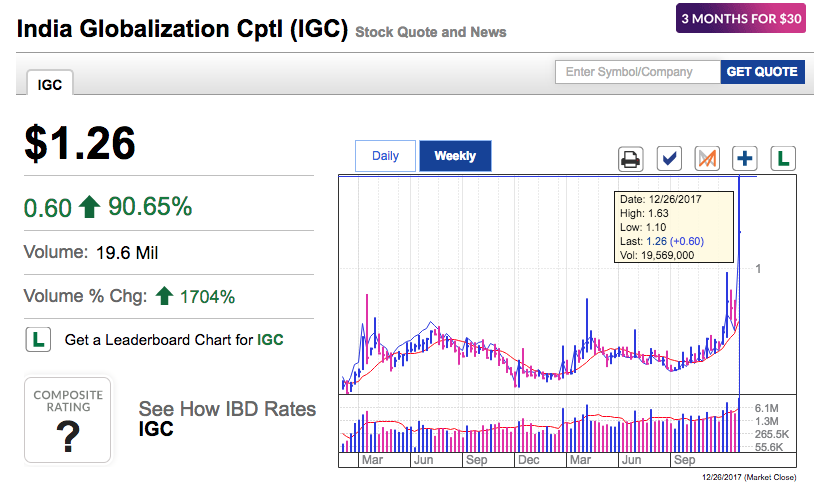Click the Sep label at the axis right end
The width and height of the screenshot is (814, 488).
pyautogui.click(x=684, y=460)
